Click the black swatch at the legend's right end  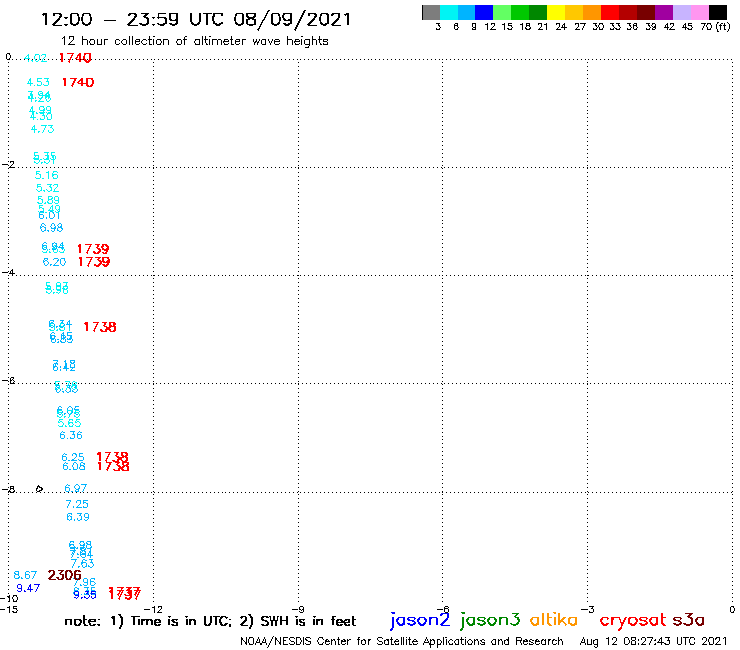718,12
